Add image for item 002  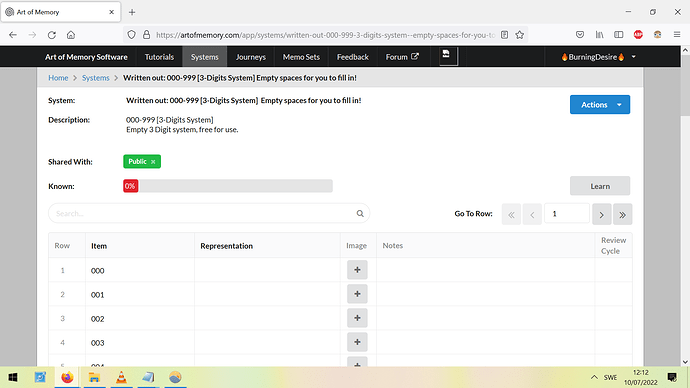click(x=357, y=318)
